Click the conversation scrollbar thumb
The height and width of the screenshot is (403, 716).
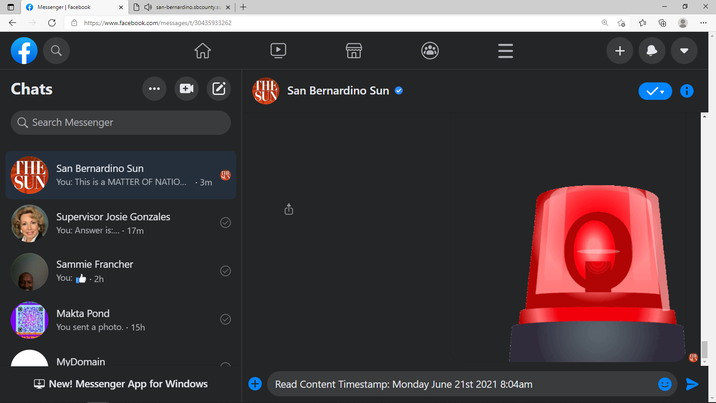[705, 350]
